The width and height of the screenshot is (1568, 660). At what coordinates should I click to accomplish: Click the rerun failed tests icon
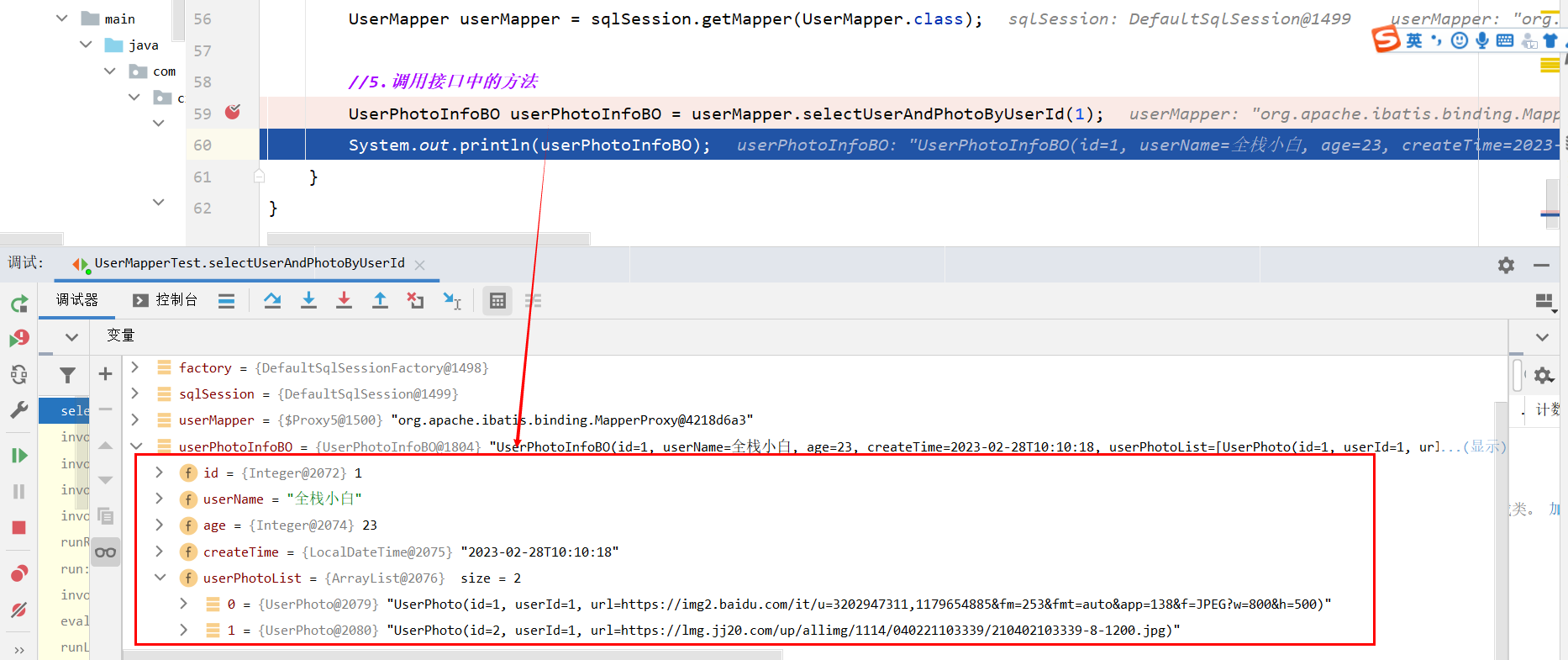coord(19,338)
